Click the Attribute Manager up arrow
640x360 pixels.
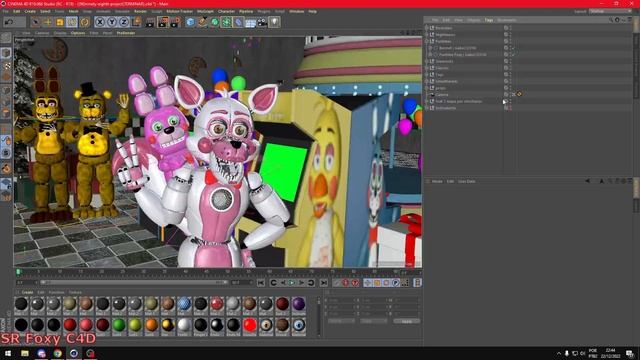click(x=602, y=181)
